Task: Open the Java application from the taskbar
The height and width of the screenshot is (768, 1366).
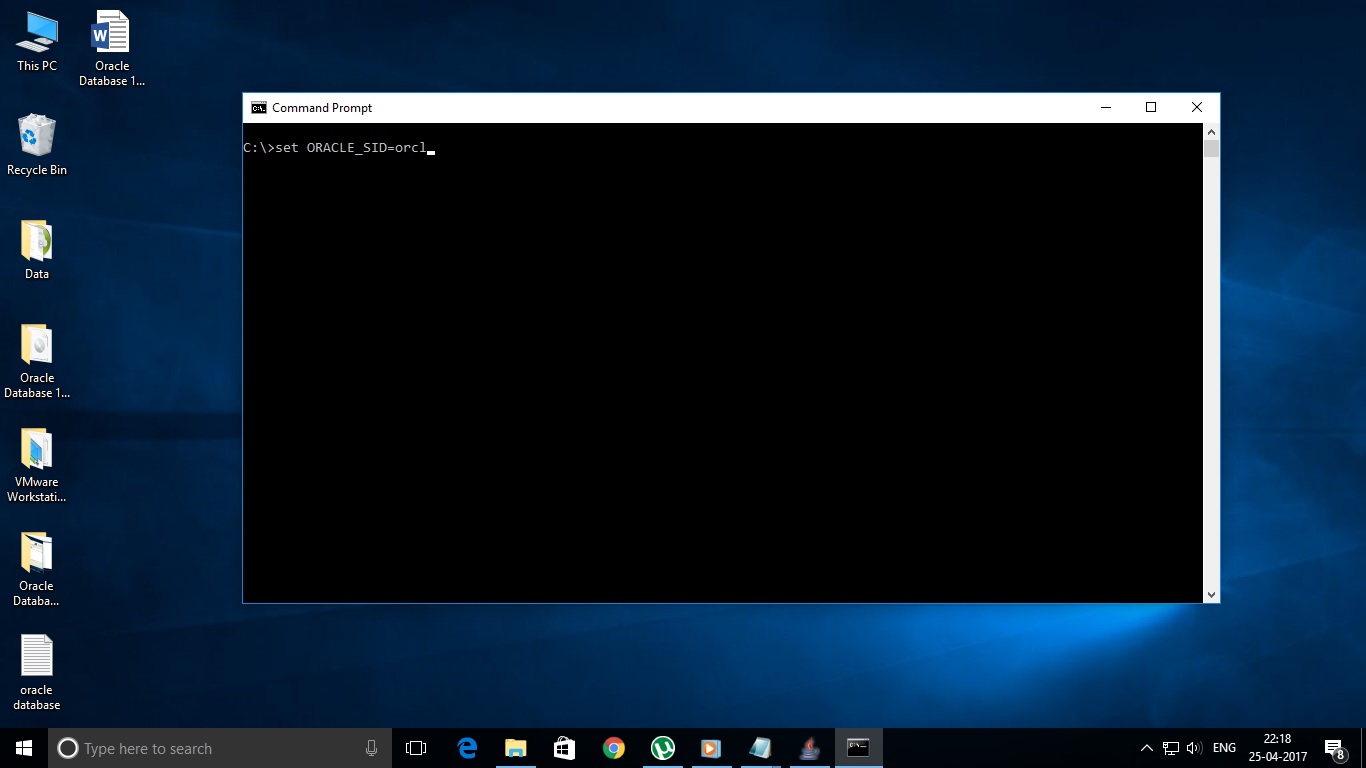Action: pos(809,748)
